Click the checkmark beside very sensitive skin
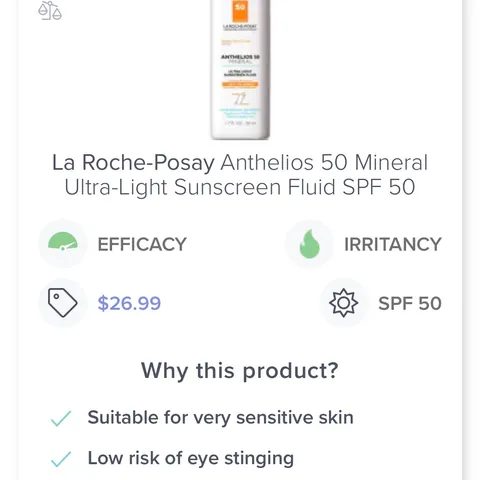480x480 pixels. [61, 418]
